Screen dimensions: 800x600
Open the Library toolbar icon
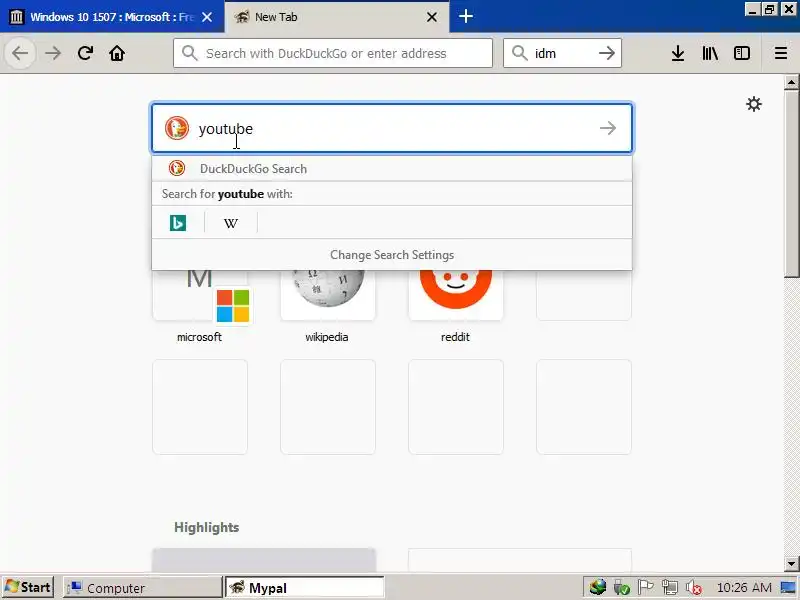[710, 53]
